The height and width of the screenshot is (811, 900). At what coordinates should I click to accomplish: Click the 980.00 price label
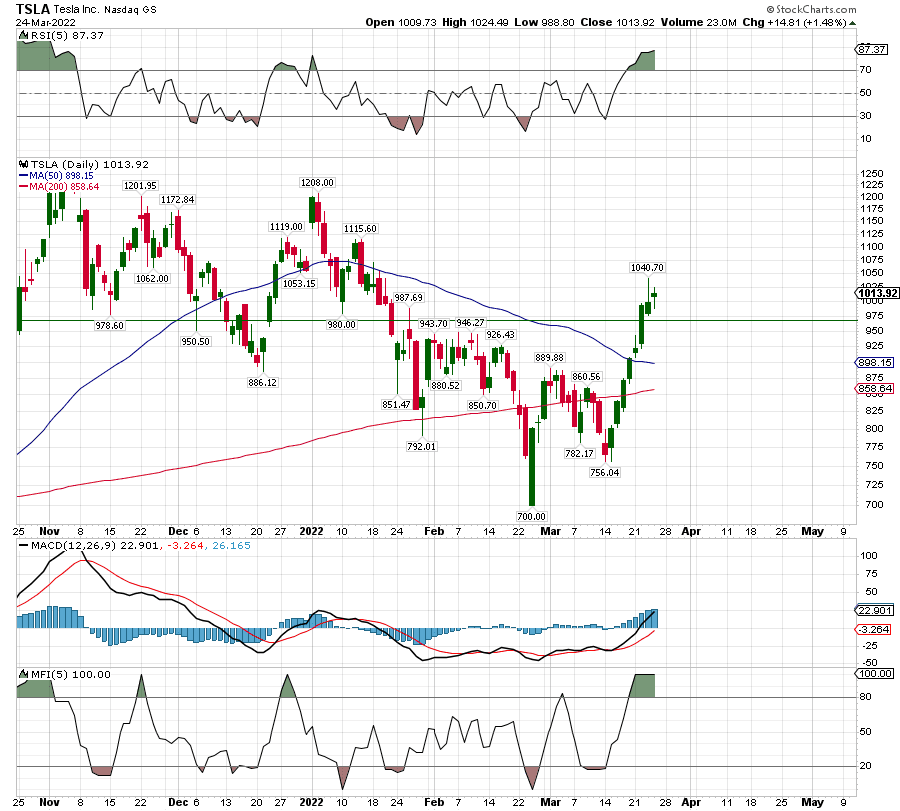click(341, 324)
